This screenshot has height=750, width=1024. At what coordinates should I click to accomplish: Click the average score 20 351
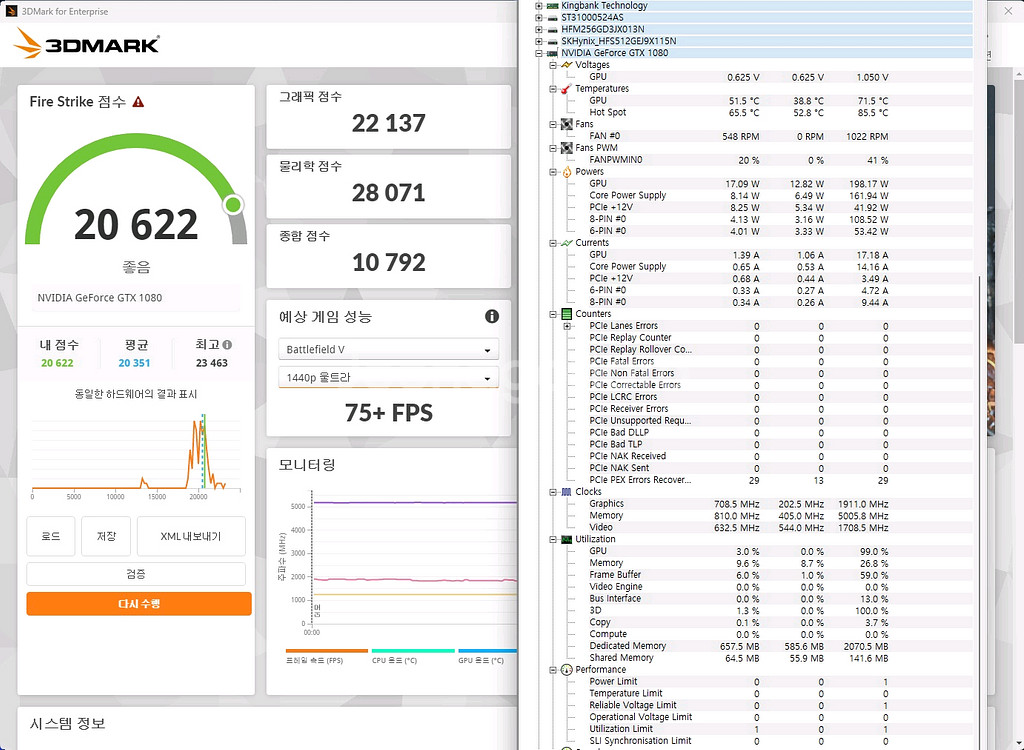[x=134, y=363]
